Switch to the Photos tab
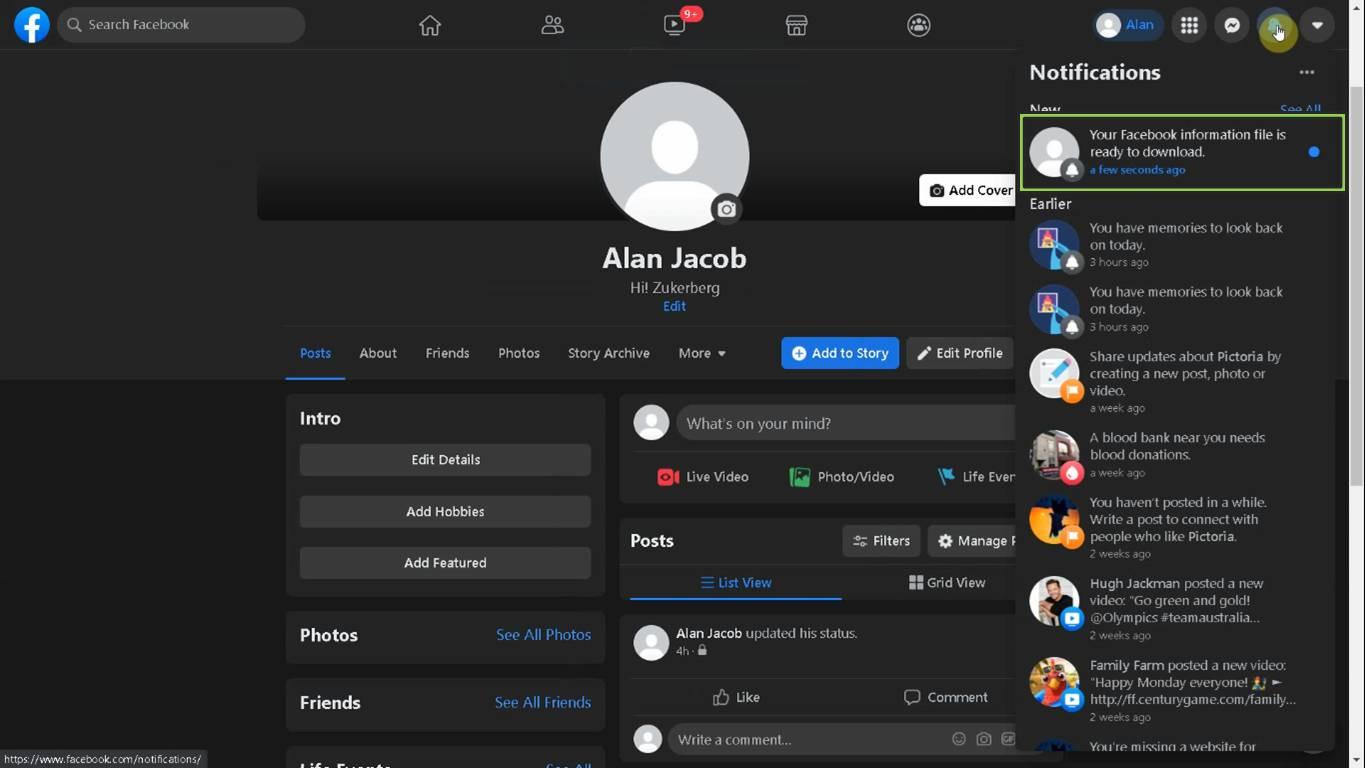This screenshot has width=1365, height=768. tap(519, 353)
